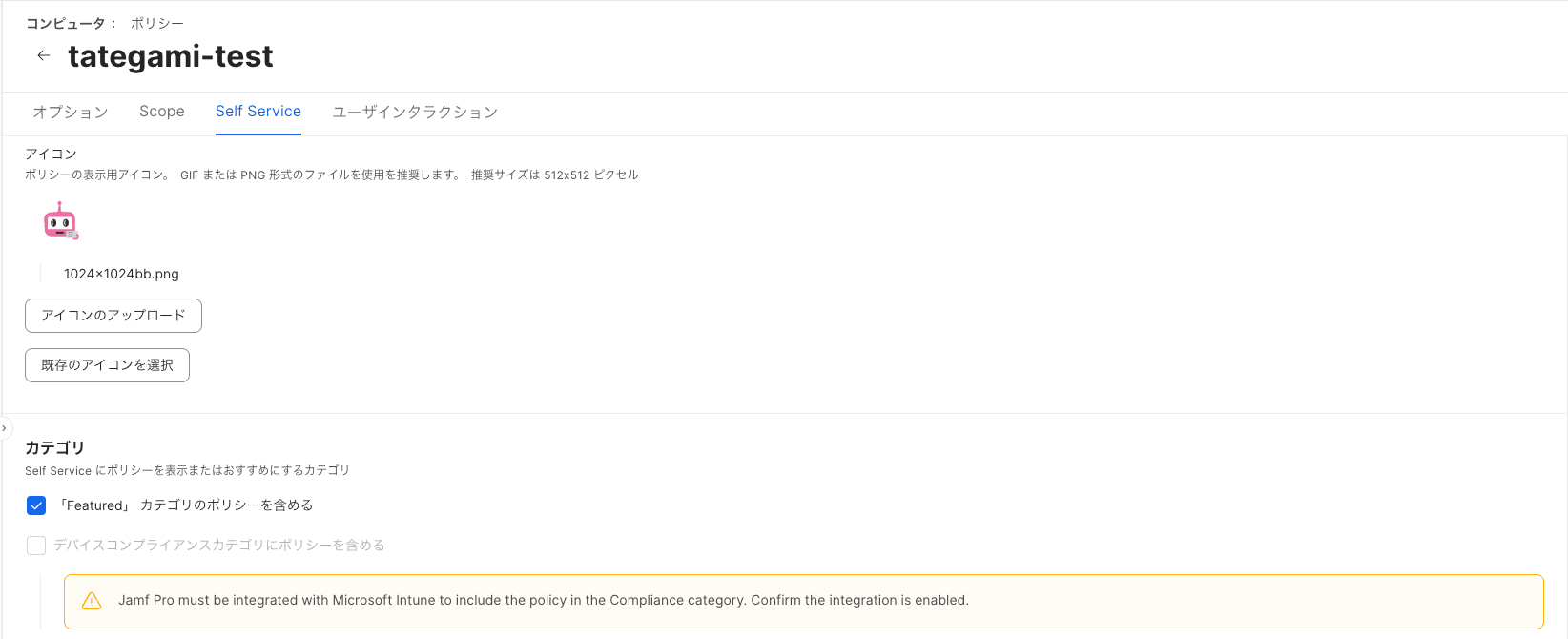Image resolution: width=1568 pixels, height=639 pixels.
Task: Switch to the Scope tab
Action: (162, 112)
